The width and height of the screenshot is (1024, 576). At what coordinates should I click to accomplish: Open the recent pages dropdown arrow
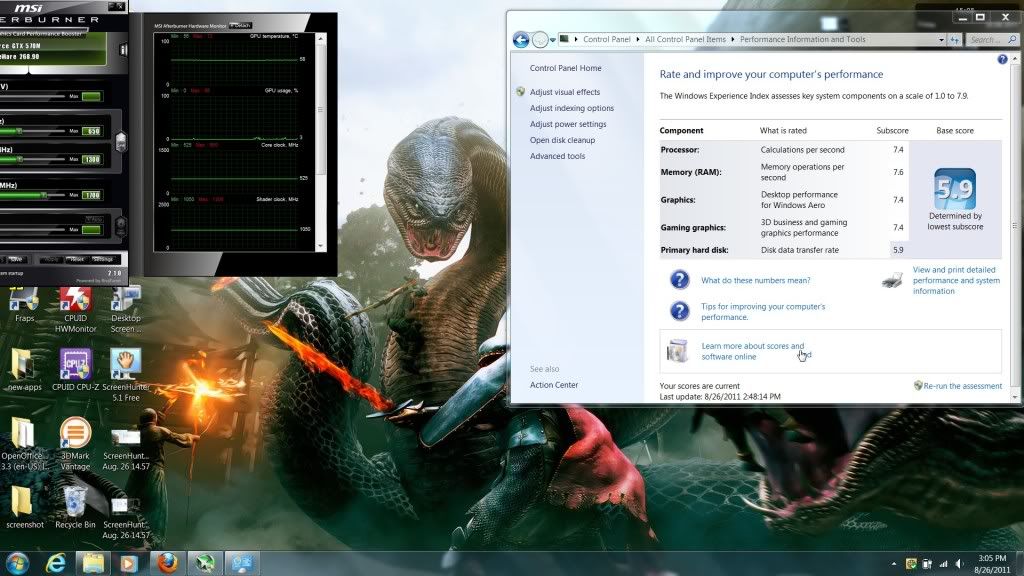553,40
